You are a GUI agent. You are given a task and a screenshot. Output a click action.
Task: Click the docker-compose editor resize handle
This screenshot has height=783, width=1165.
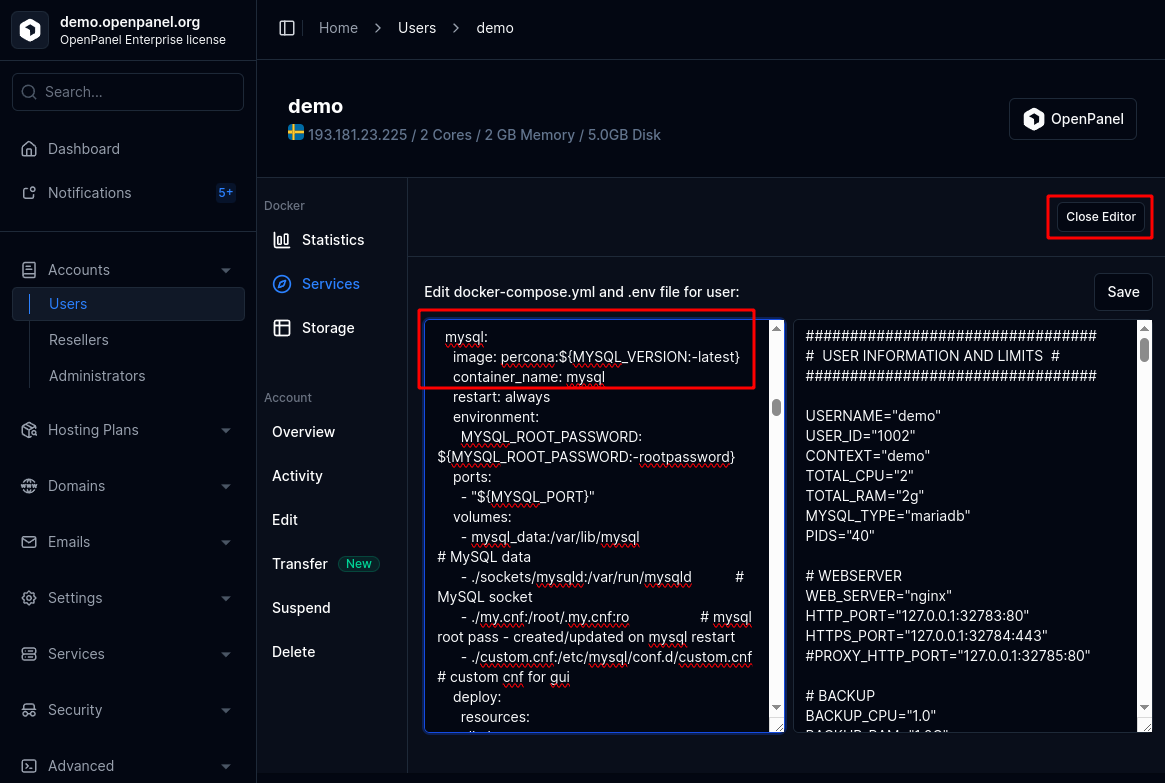click(778, 727)
